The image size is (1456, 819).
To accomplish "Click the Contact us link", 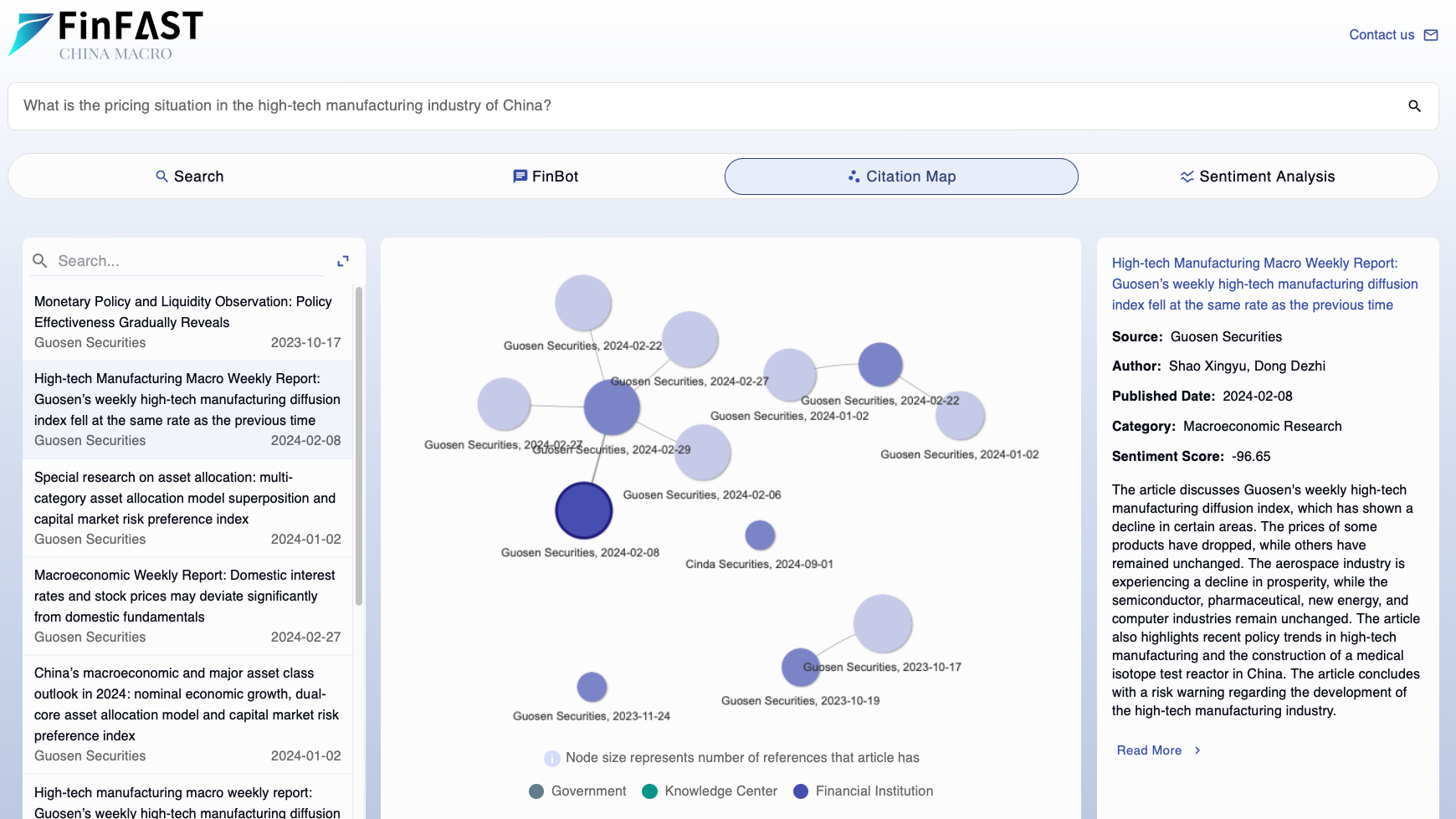I will coord(1382,35).
